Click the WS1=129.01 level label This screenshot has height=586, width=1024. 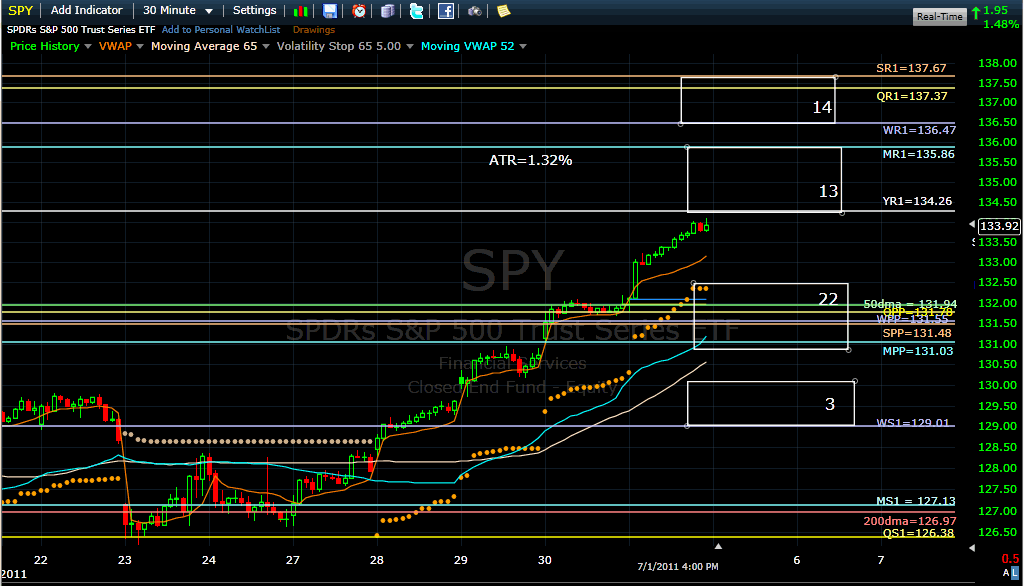click(x=912, y=423)
